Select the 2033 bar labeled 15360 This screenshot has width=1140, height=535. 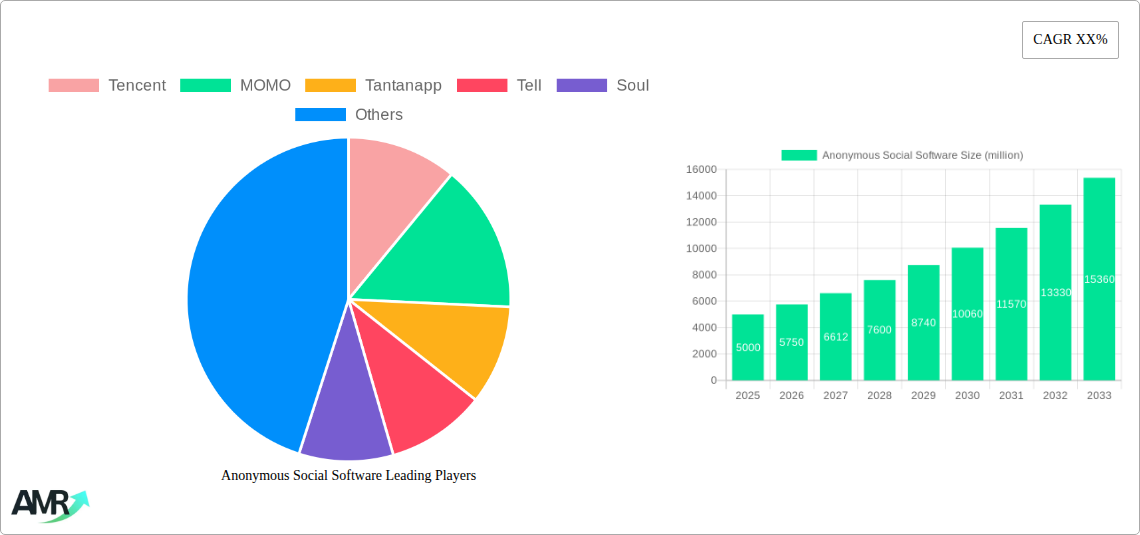[1099, 279]
